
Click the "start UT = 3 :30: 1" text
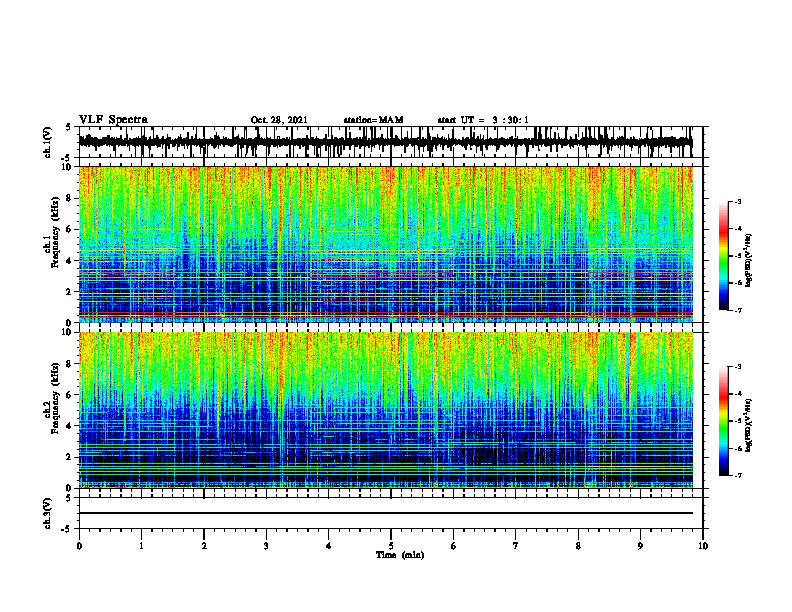click(483, 120)
